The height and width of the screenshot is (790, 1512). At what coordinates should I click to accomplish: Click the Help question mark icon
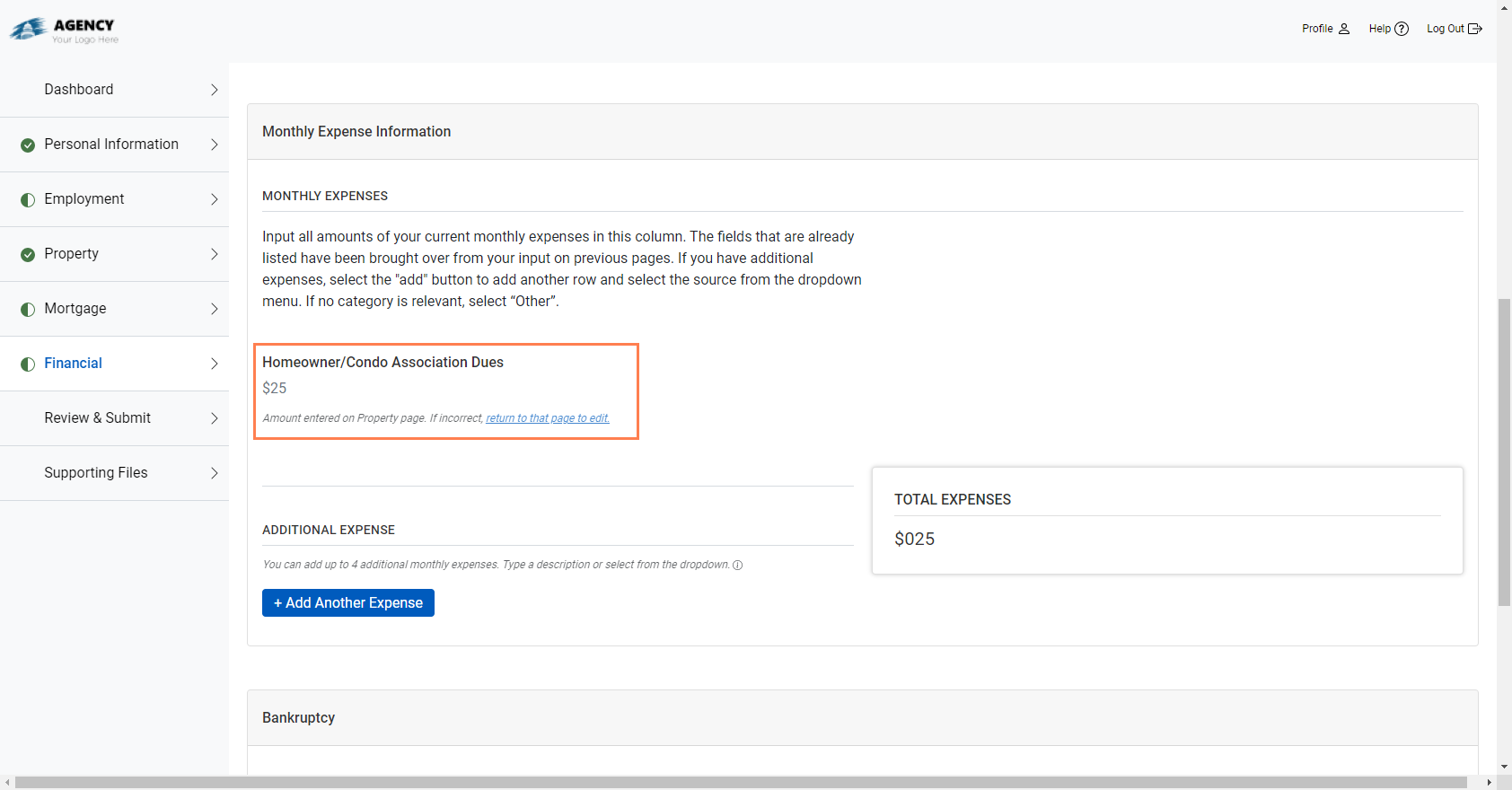pos(1402,29)
